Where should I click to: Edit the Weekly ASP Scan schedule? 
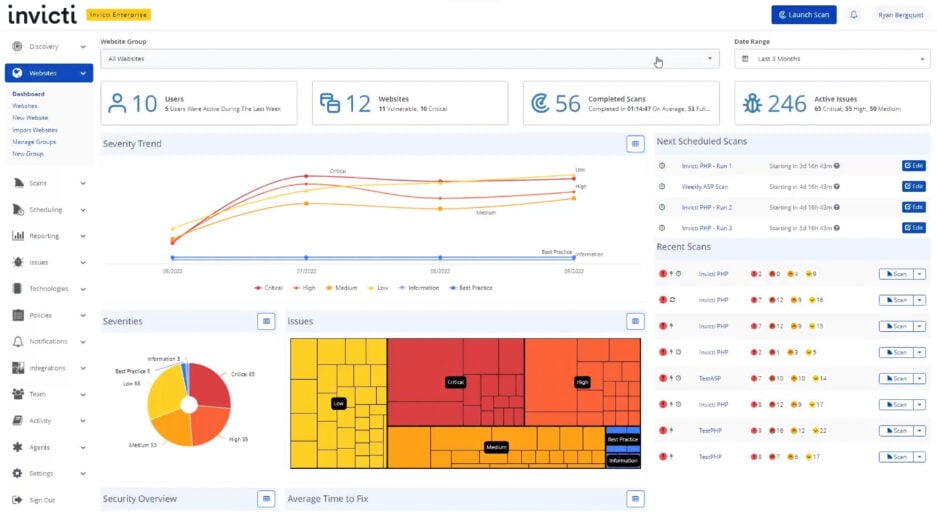[913, 186]
